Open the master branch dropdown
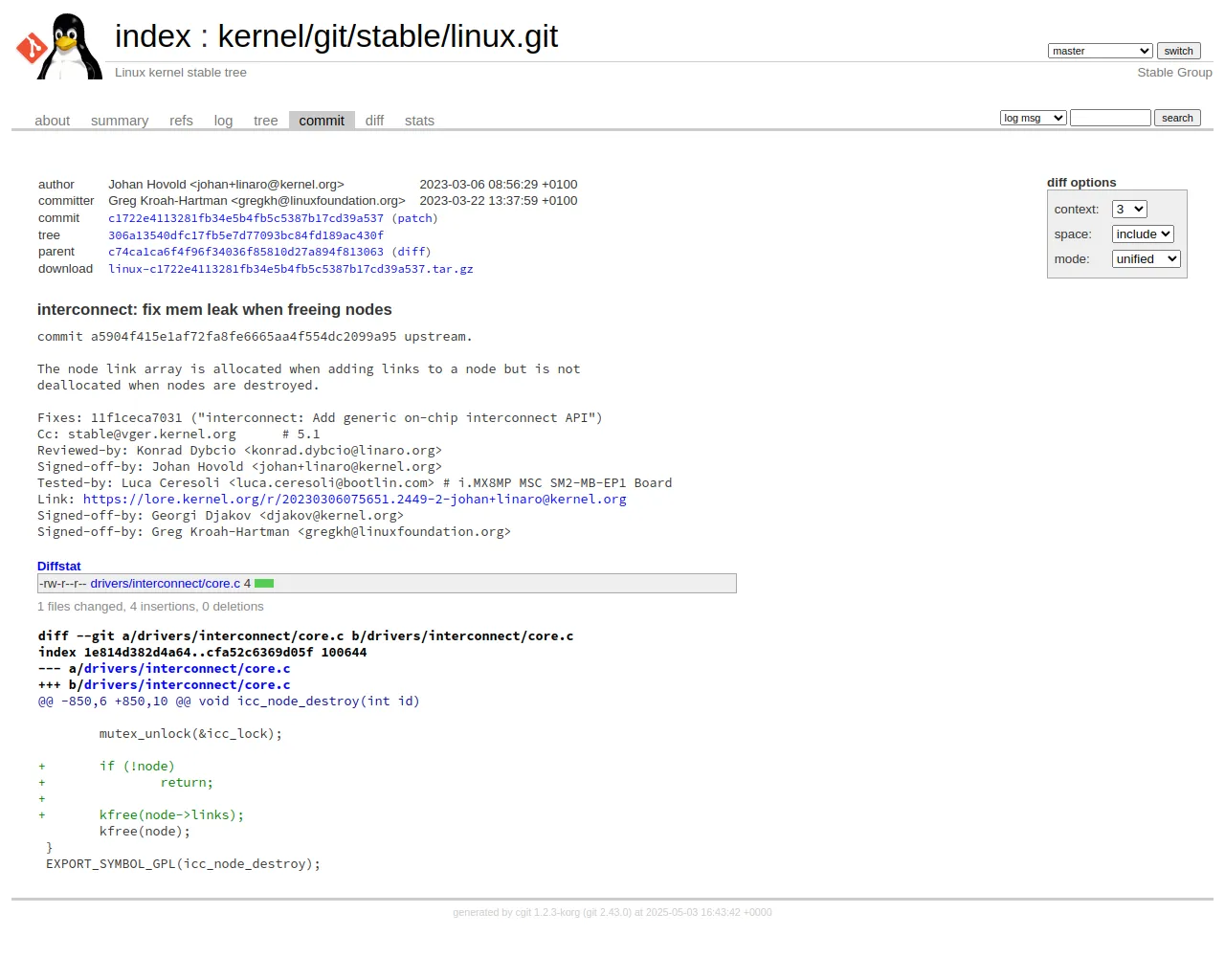Viewport: 1225px width, 980px height. (1100, 51)
